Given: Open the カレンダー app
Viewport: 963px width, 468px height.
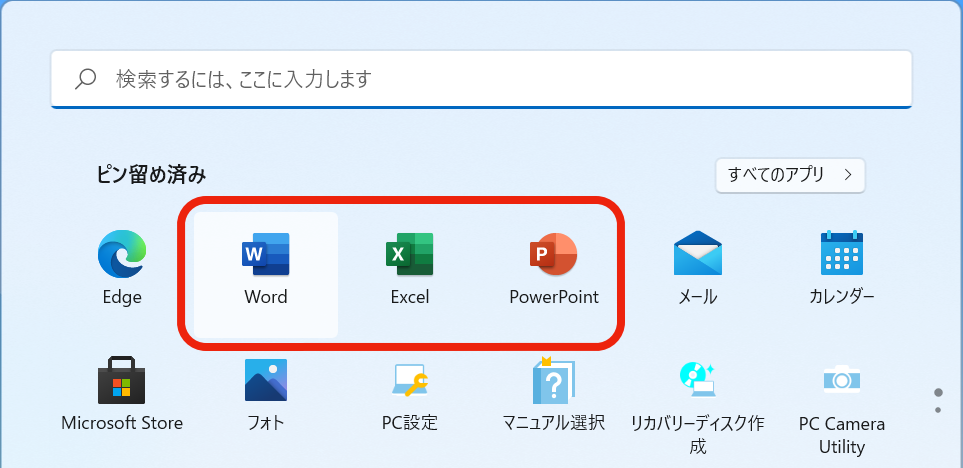Looking at the screenshot, I should (841, 268).
